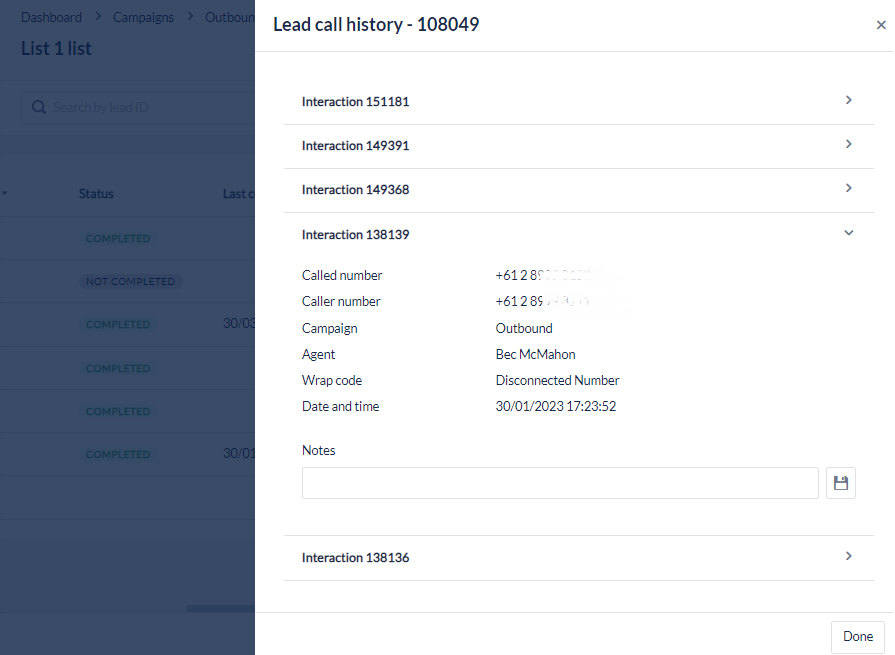Collapse Interaction 138139 chevron
This screenshot has width=895, height=655.
click(x=848, y=233)
